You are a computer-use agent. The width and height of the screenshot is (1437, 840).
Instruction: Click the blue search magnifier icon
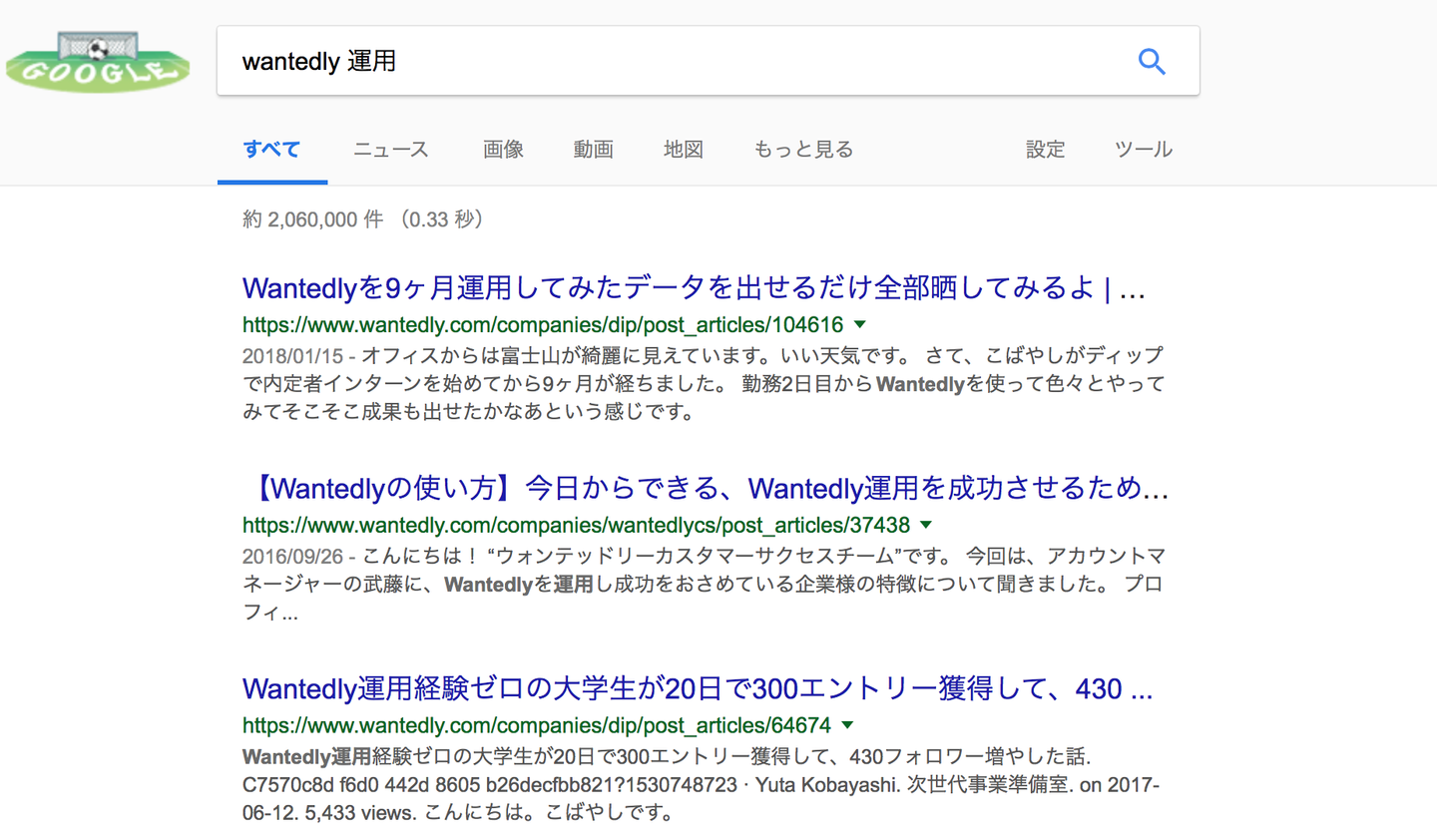click(1152, 61)
